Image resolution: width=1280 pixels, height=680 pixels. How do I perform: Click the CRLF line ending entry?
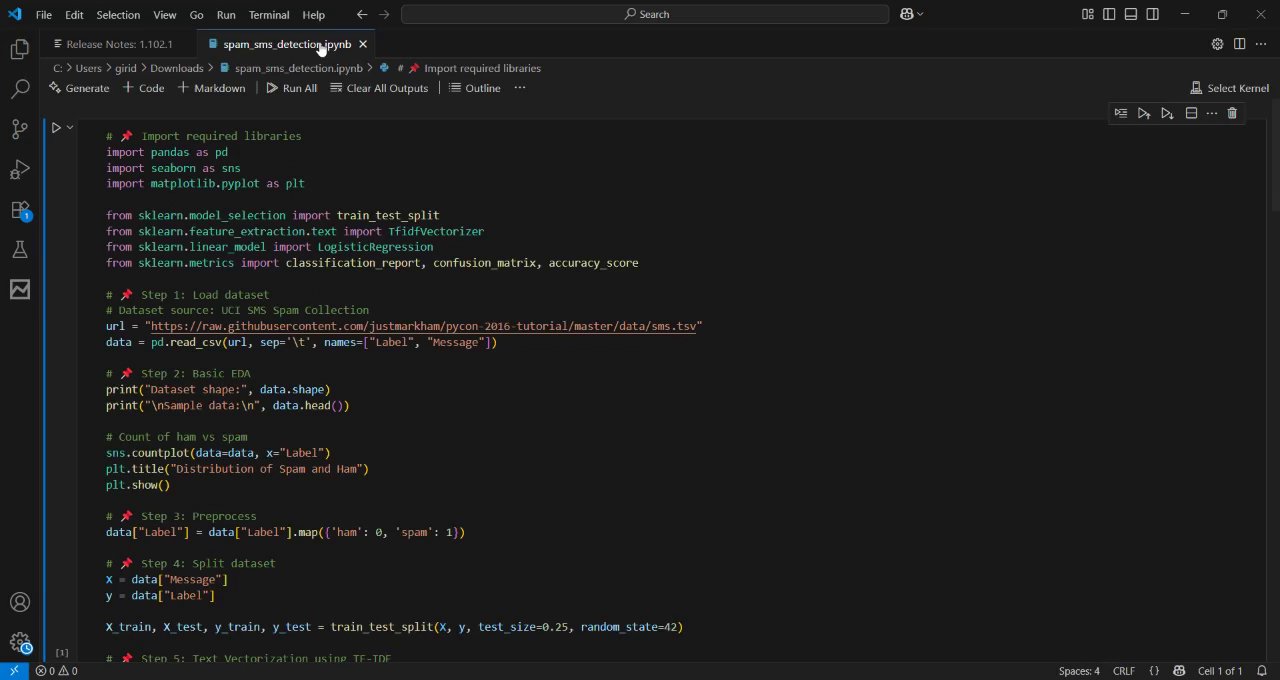coord(1123,671)
